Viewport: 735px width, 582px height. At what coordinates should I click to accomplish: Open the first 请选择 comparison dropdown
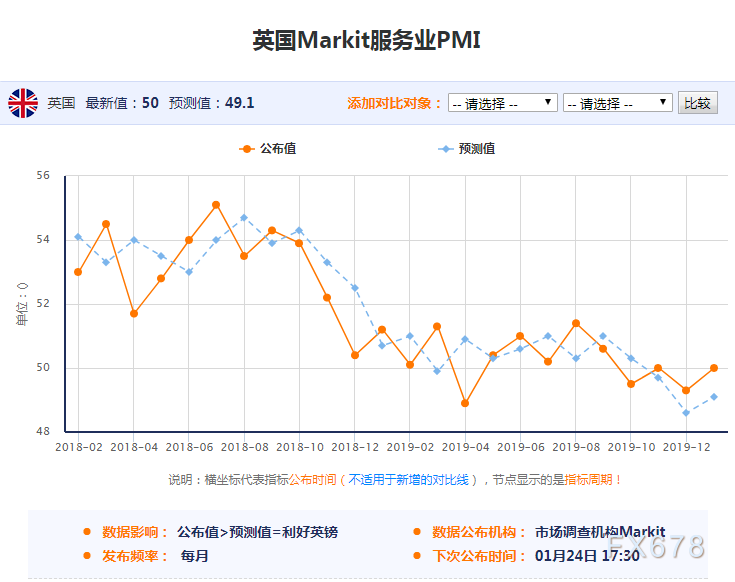pyautogui.click(x=502, y=103)
